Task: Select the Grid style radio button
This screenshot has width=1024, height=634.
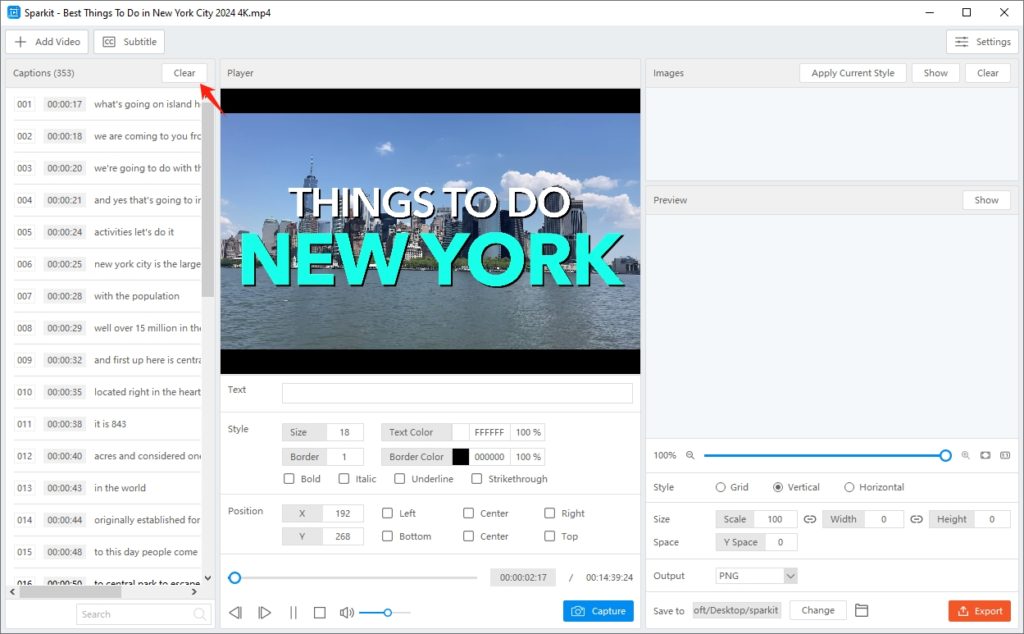Action: [x=720, y=487]
